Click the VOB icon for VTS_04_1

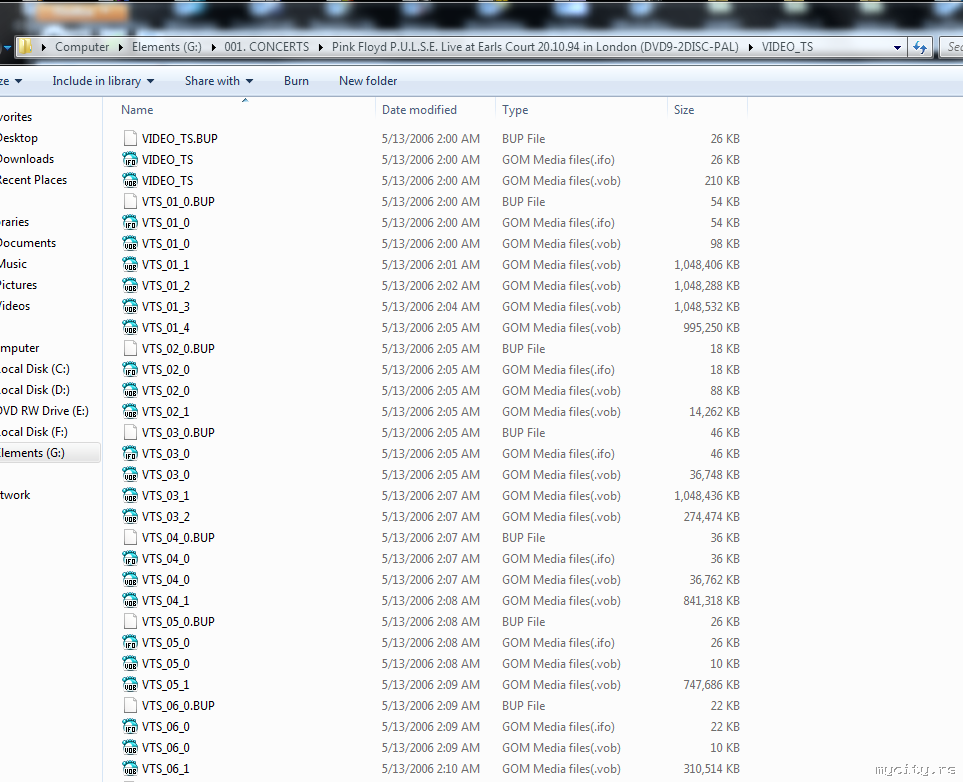click(130, 600)
